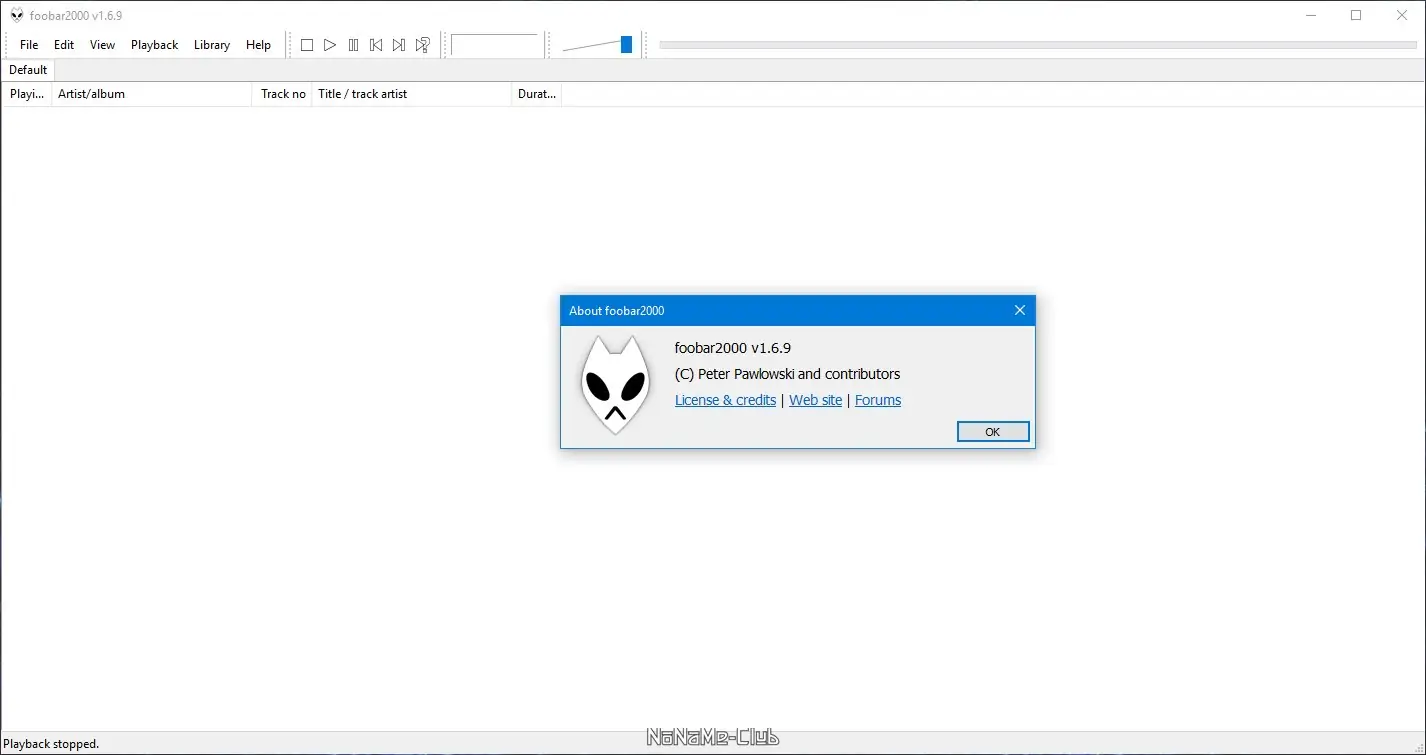Click the Playback stopped status bar text
Screen dimensions: 1426x755
coord(51,744)
